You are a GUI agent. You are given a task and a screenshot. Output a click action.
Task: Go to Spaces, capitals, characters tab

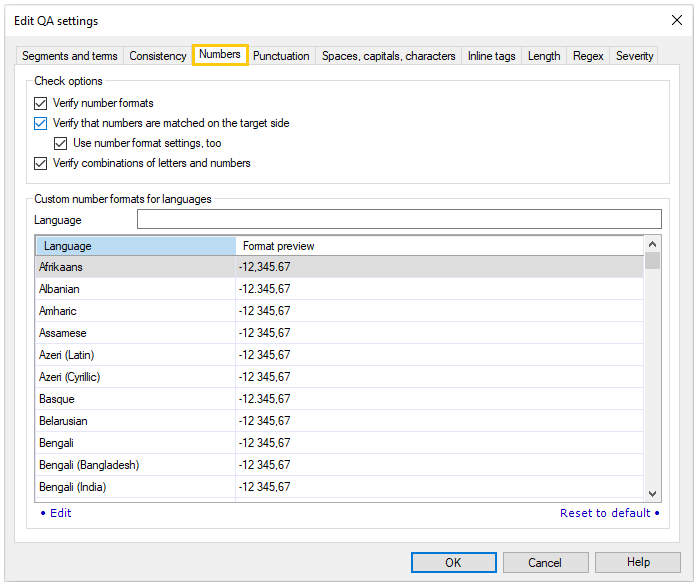tap(389, 56)
